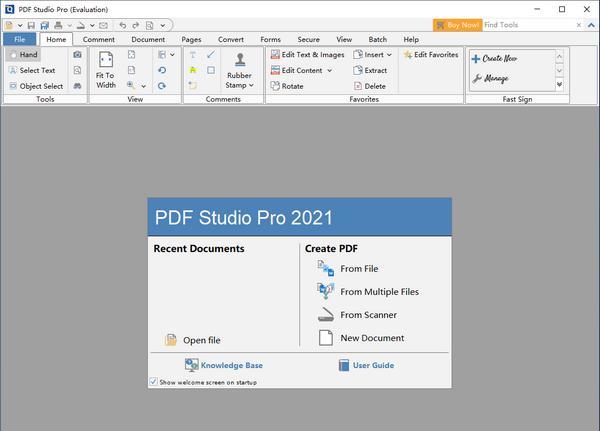The image size is (600, 431).
Task: Create PDF From Scanner
Action: (x=357, y=315)
